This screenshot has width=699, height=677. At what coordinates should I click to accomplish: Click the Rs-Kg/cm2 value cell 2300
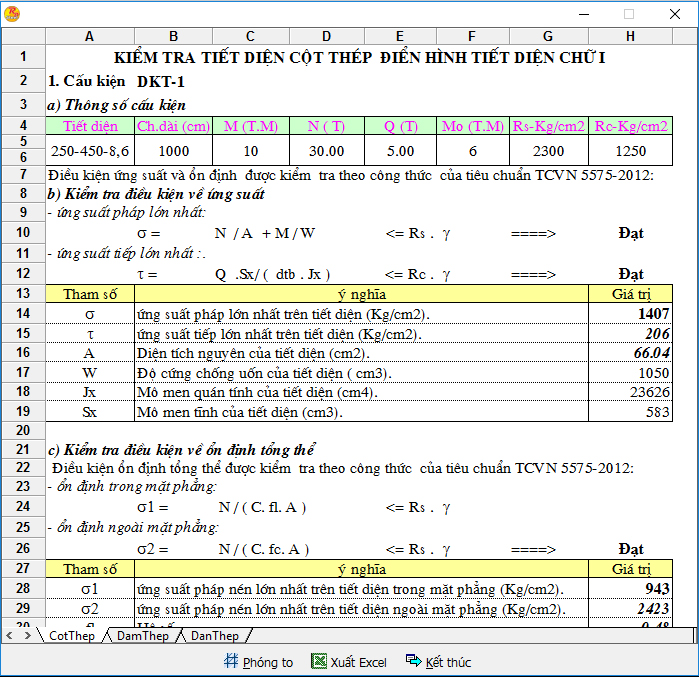548,151
